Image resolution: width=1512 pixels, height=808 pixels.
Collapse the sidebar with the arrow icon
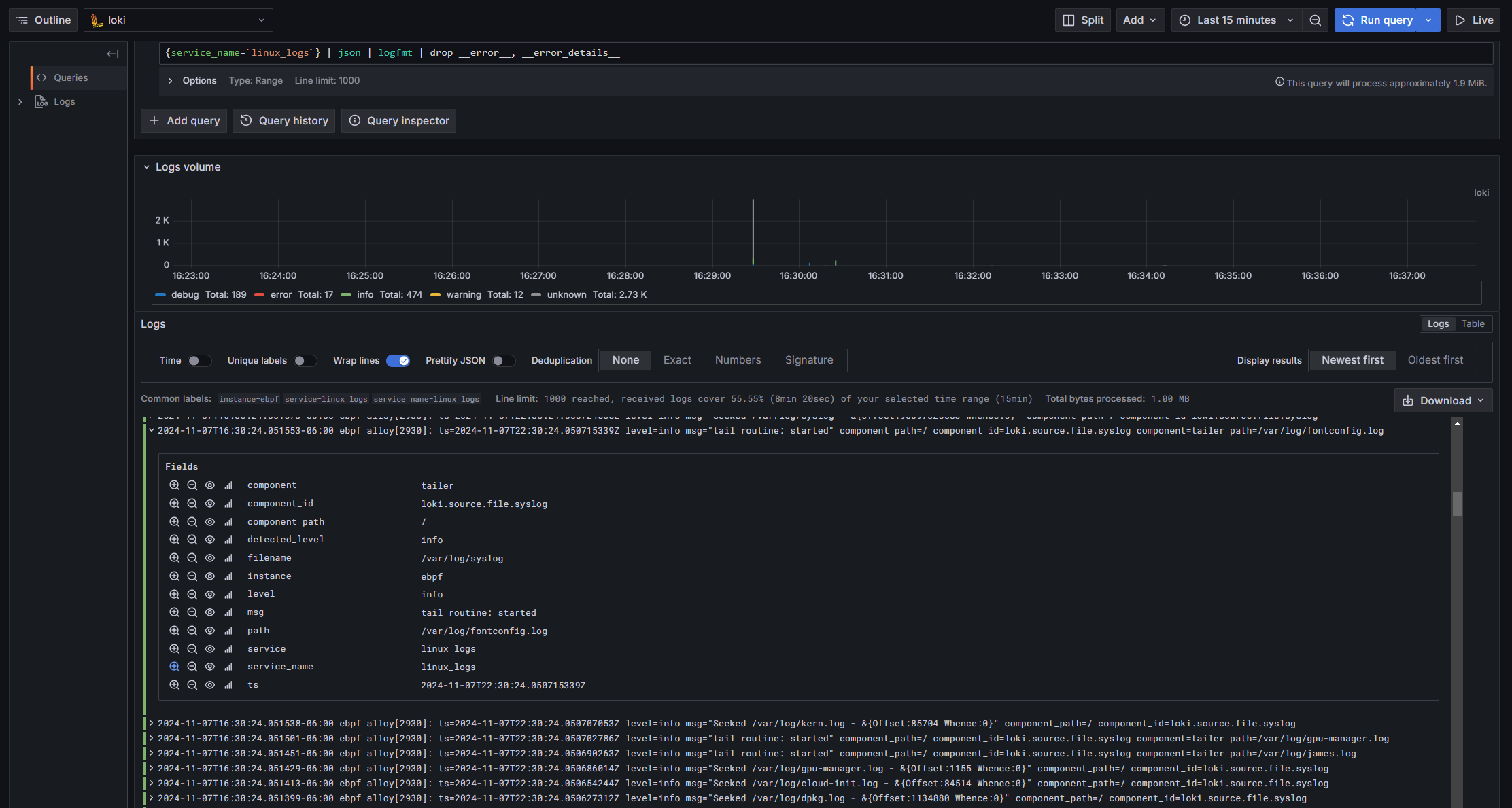pyautogui.click(x=113, y=54)
